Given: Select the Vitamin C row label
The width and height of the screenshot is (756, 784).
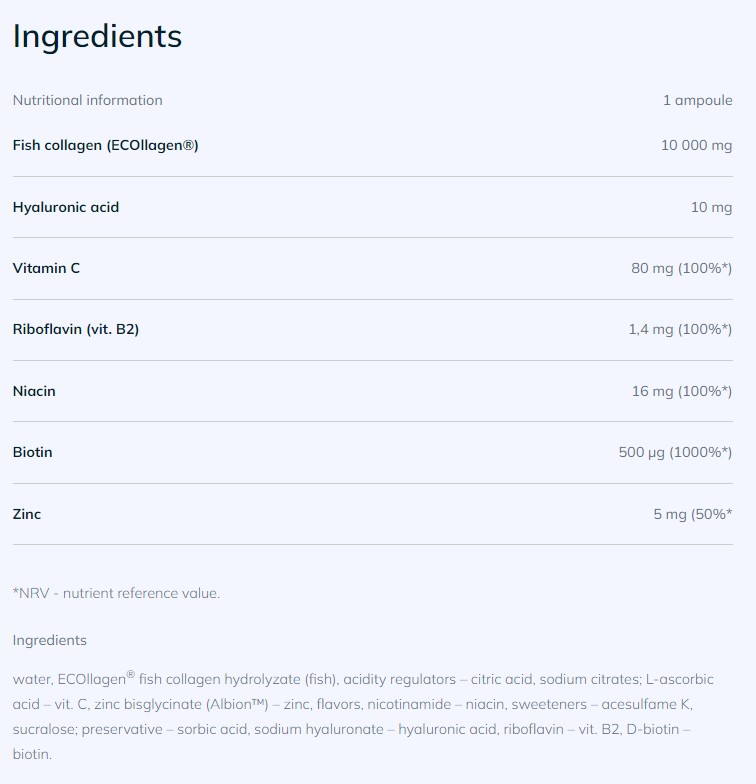Looking at the screenshot, I should (x=46, y=268).
